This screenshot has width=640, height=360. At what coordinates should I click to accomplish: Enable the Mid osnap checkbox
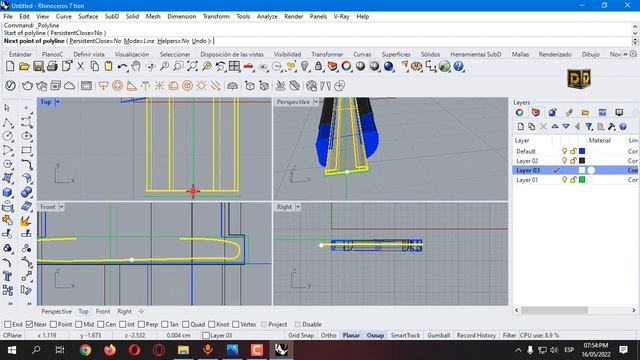[x=79, y=324]
